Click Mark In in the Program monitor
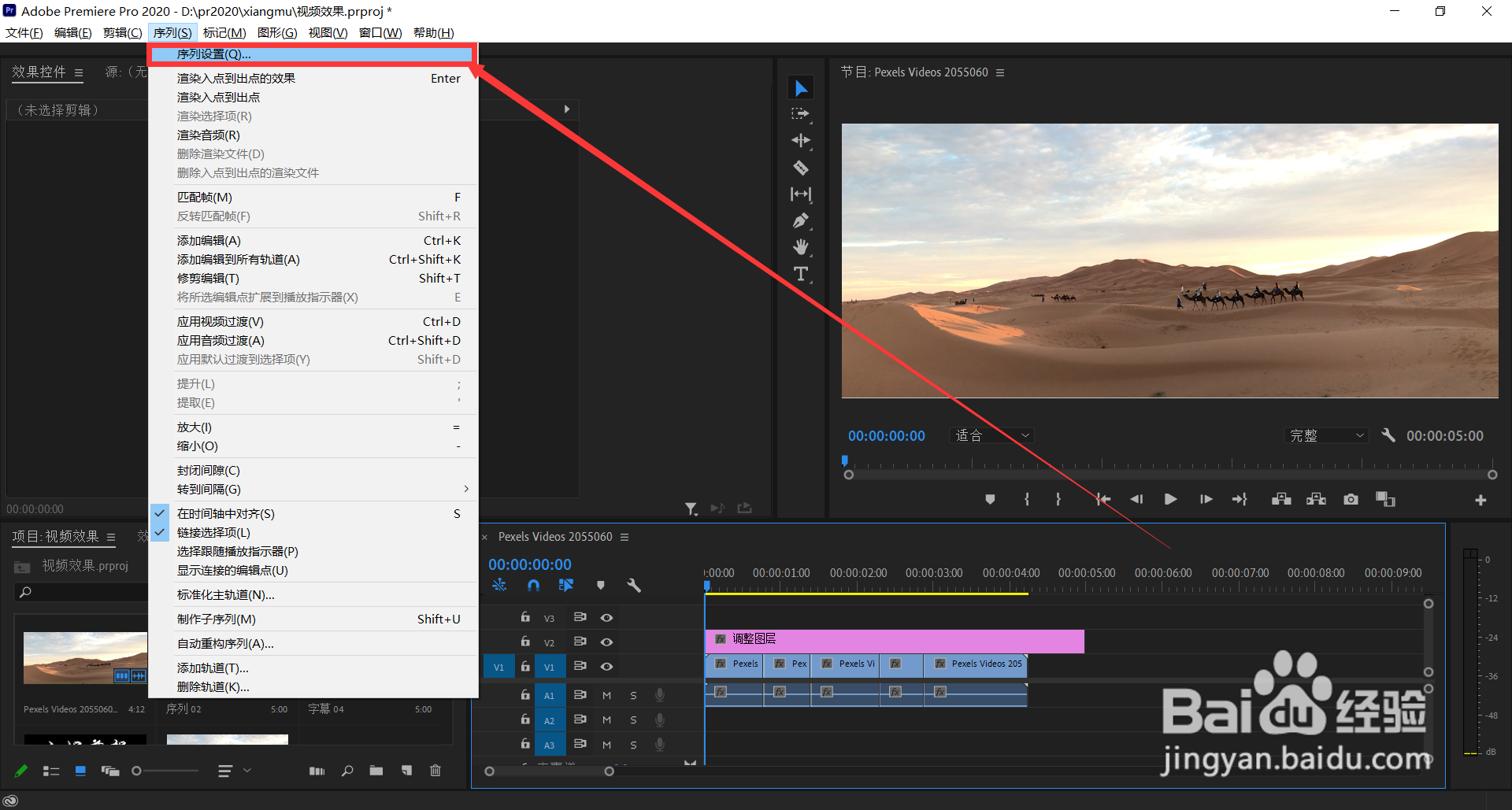Viewport: 1512px width, 810px height. pyautogui.click(x=1027, y=499)
